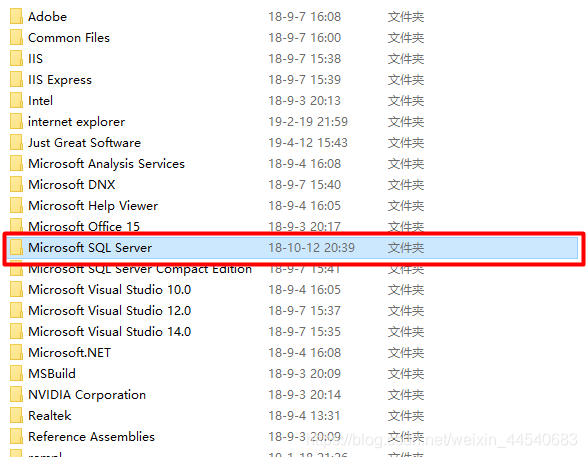Viewport: 587px width, 458px height.
Task: Click the Microsoft Help Viewer folder icon
Action: pyautogui.click(x=16, y=205)
